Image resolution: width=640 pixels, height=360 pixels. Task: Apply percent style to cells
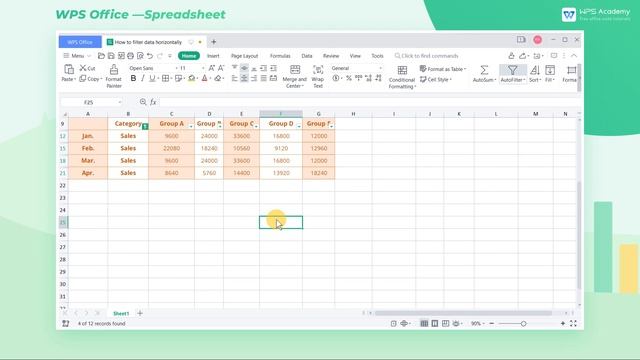349,78
